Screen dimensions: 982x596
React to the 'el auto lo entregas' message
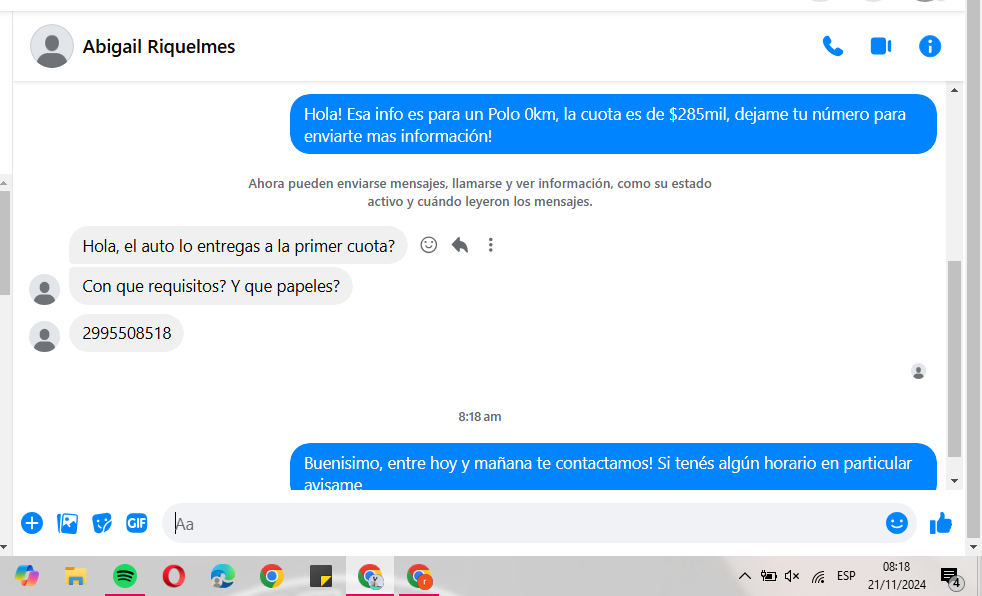point(429,245)
